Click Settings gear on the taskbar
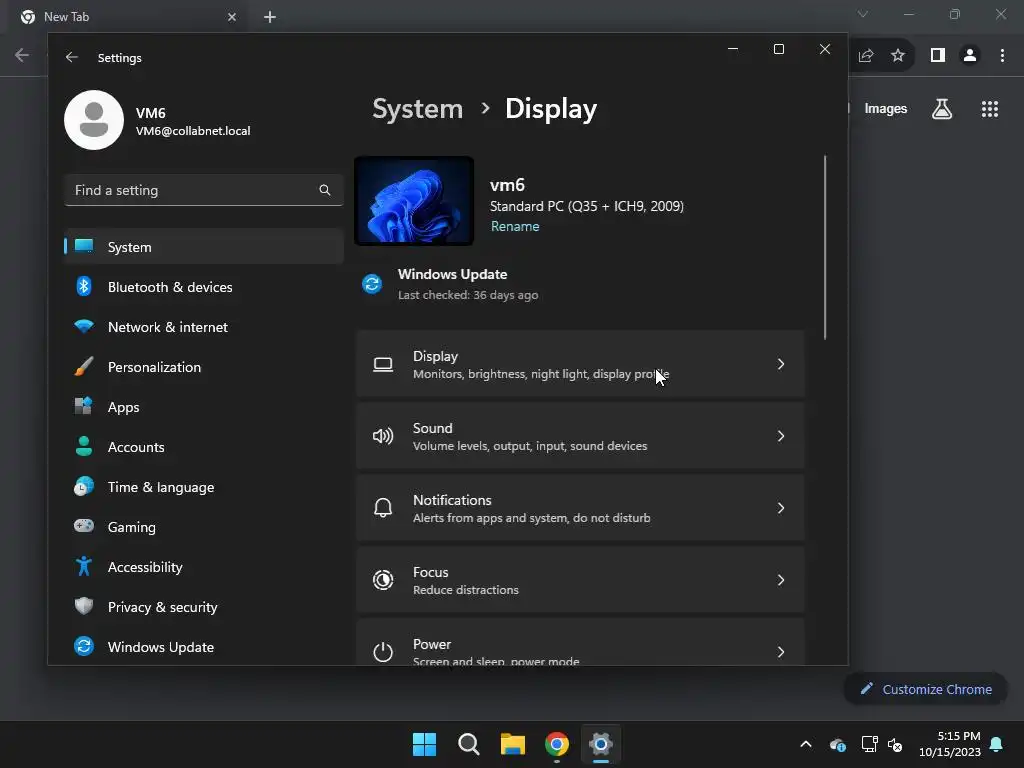 coord(601,744)
